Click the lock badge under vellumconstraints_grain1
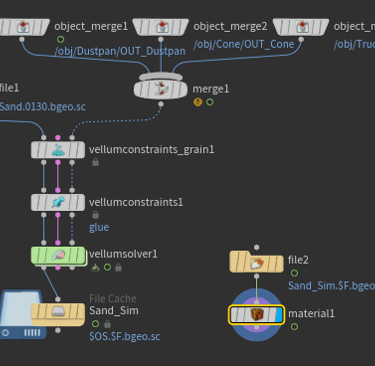The width and height of the screenshot is (375, 366). point(95,162)
